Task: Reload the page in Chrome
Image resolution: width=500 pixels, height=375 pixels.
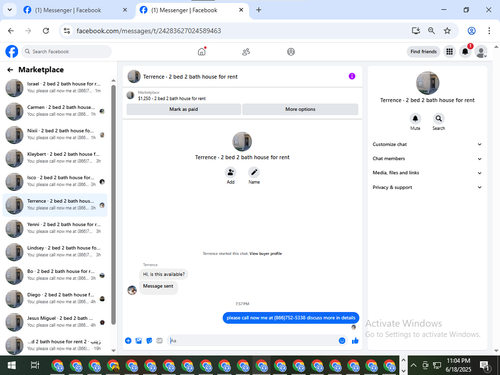Action: point(46,31)
